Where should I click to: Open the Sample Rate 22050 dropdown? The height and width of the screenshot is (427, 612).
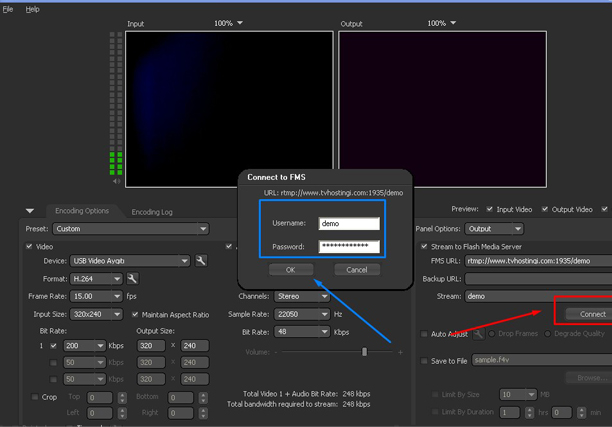pos(302,314)
